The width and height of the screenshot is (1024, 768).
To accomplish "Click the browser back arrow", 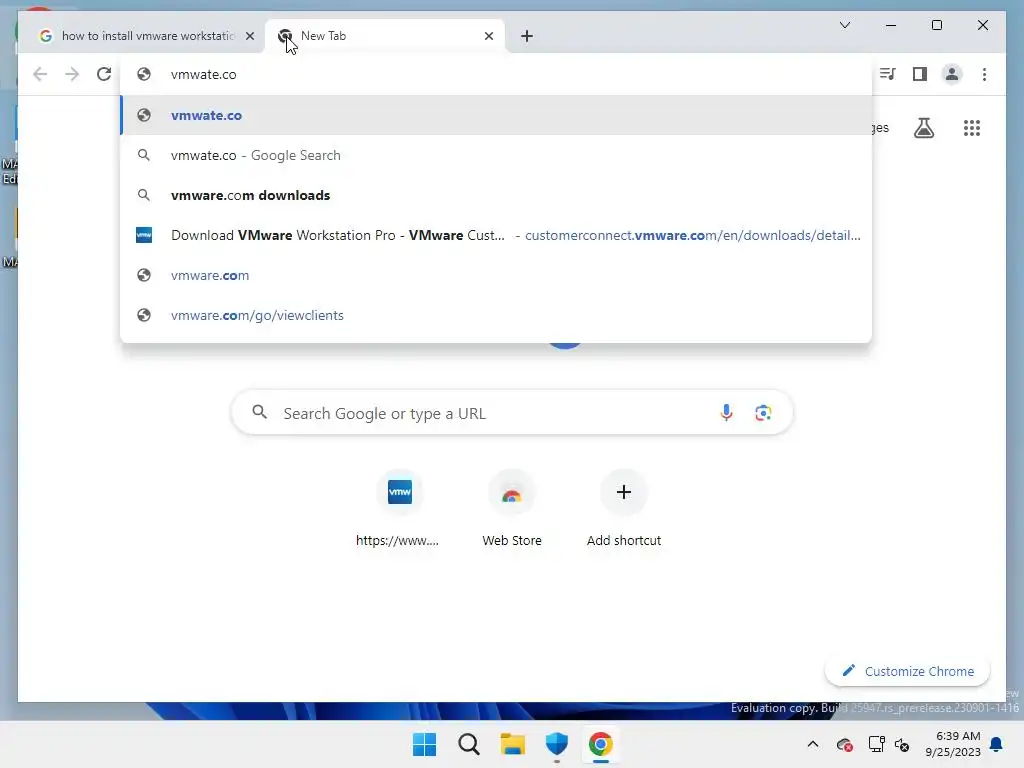I will tap(40, 74).
